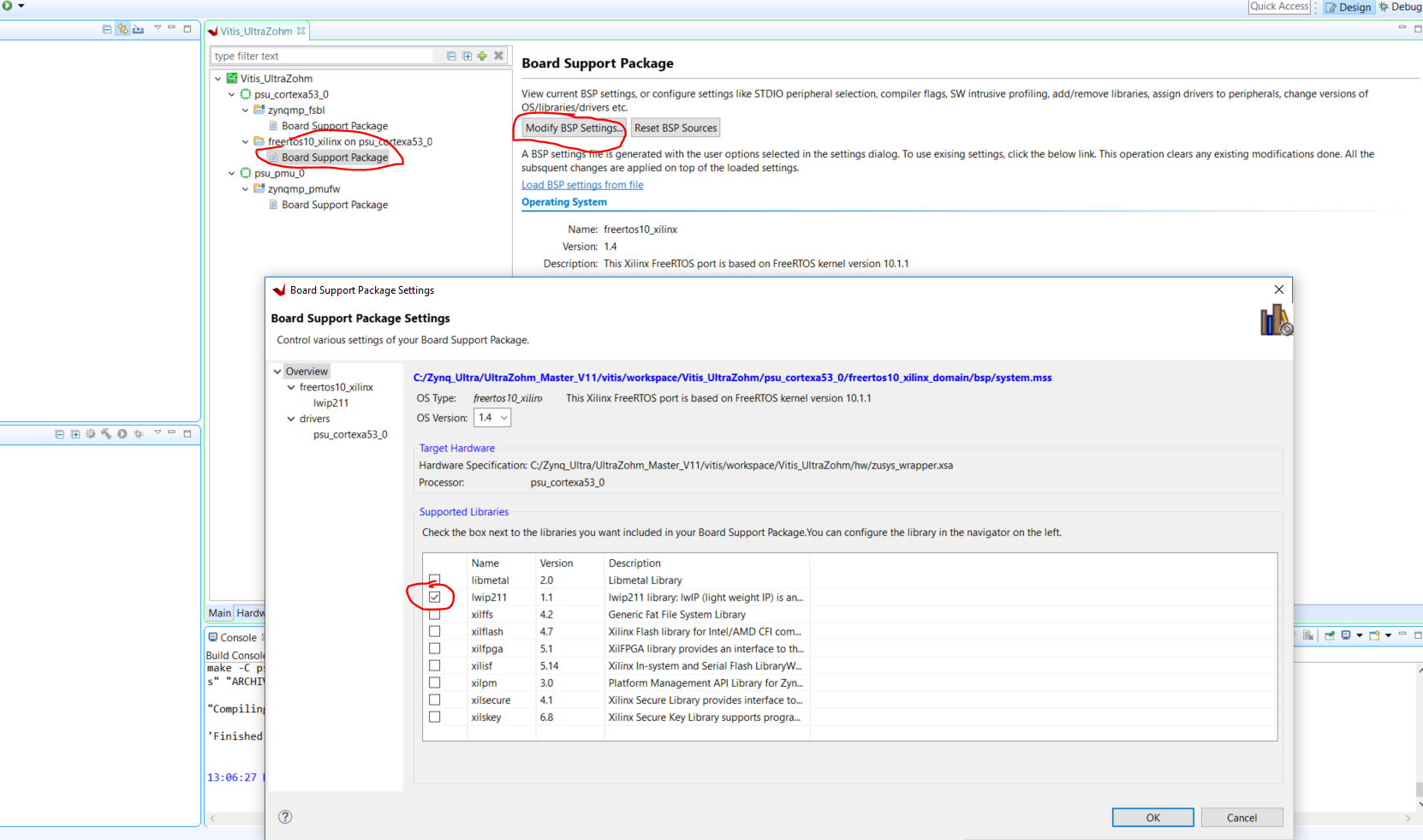Switch to the Debug perspective
Screen dimensions: 1423x840
[1401, 7]
